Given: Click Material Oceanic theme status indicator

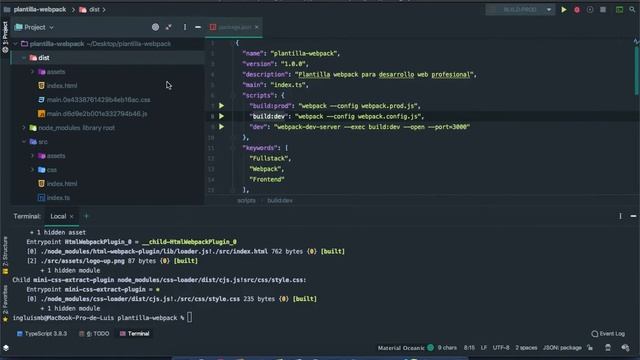Looking at the screenshot, I should pos(406,348).
